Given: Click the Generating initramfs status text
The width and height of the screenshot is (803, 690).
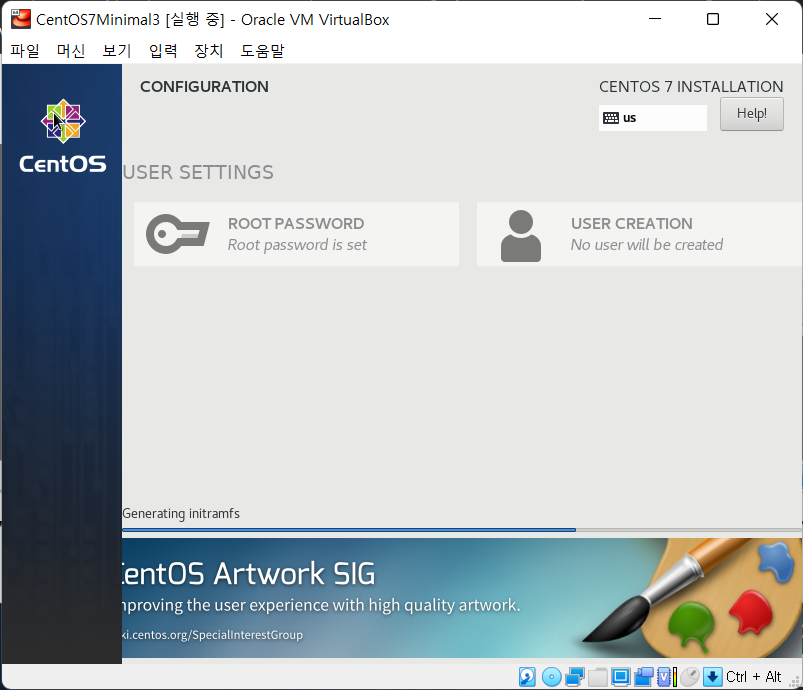Looking at the screenshot, I should pos(181,513).
